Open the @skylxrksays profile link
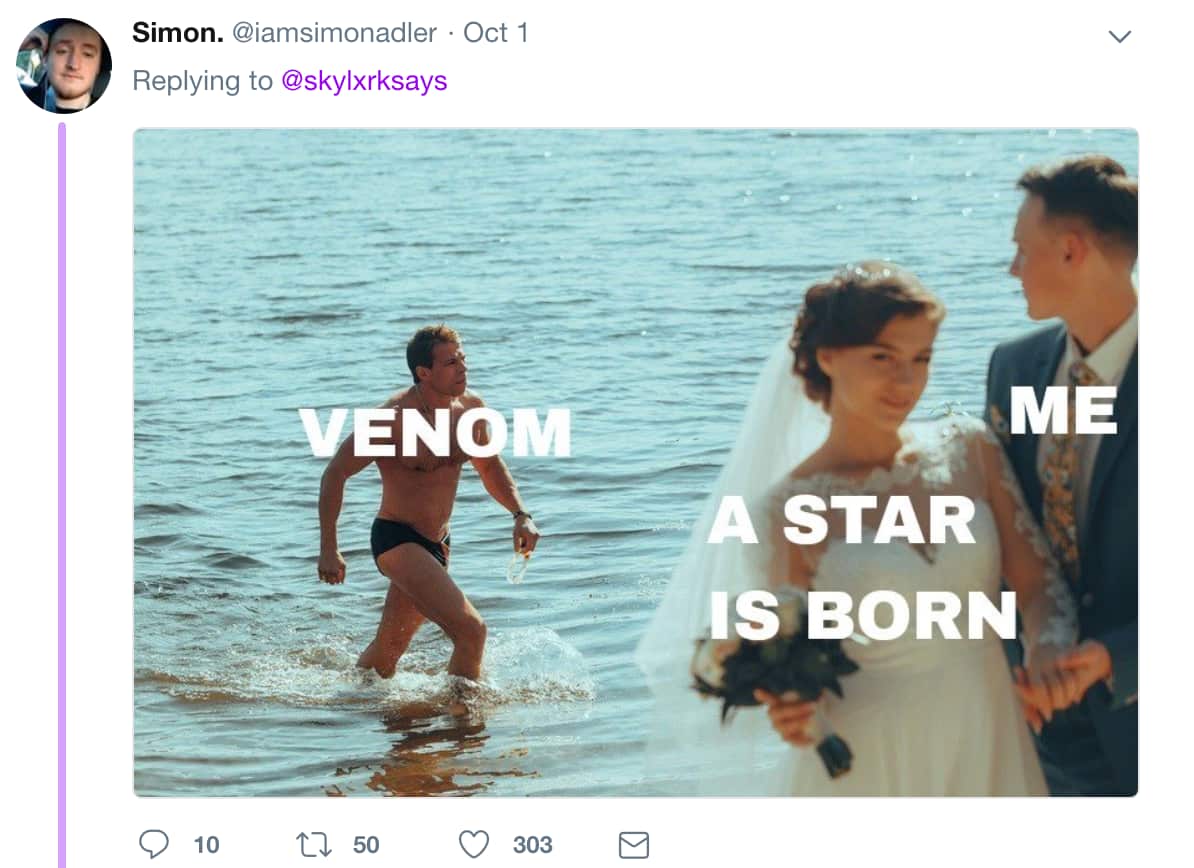Viewport: 1194px width, 868px height. click(x=364, y=81)
